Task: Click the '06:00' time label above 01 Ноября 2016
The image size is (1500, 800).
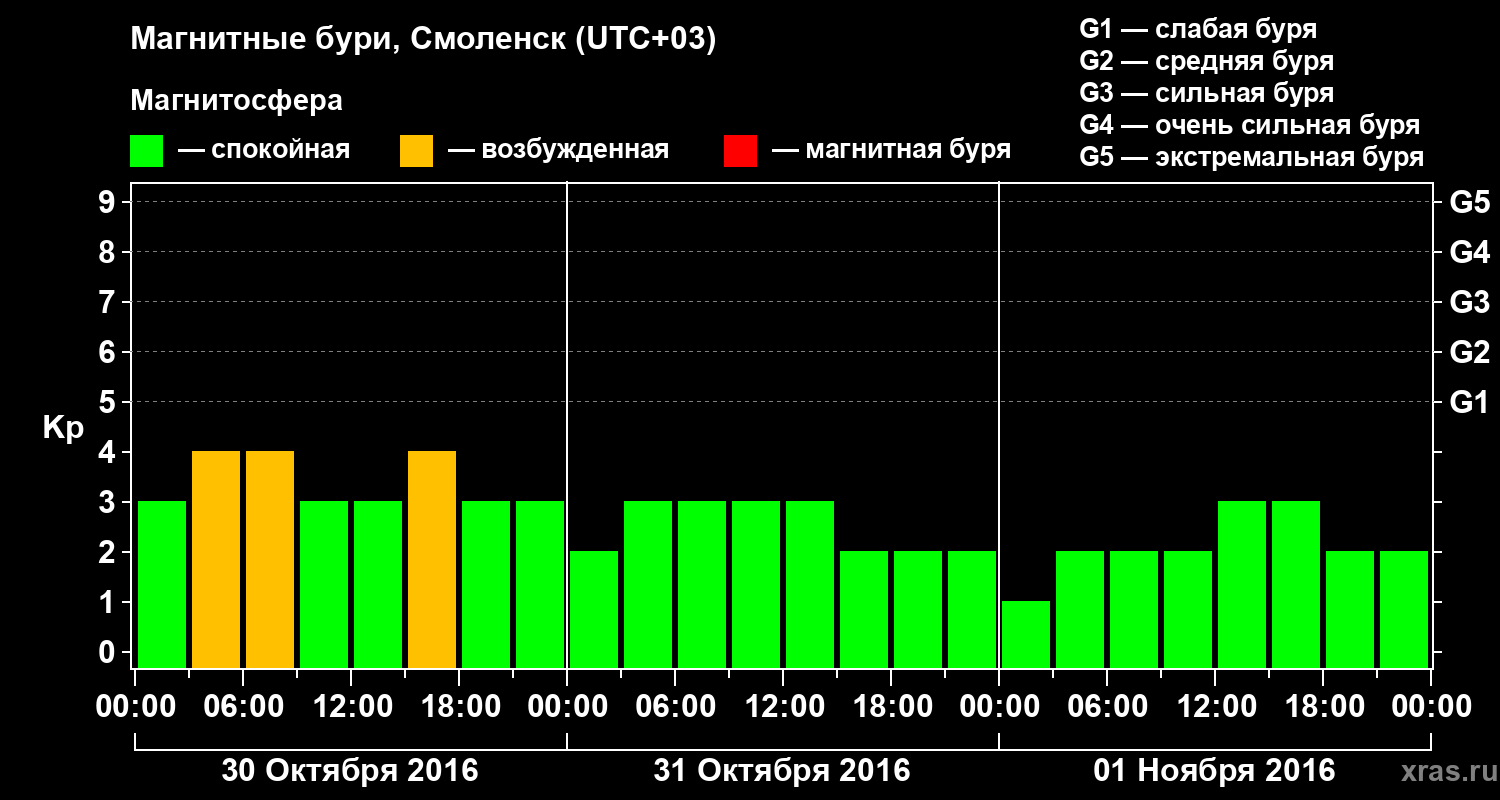Action: 1107,706
